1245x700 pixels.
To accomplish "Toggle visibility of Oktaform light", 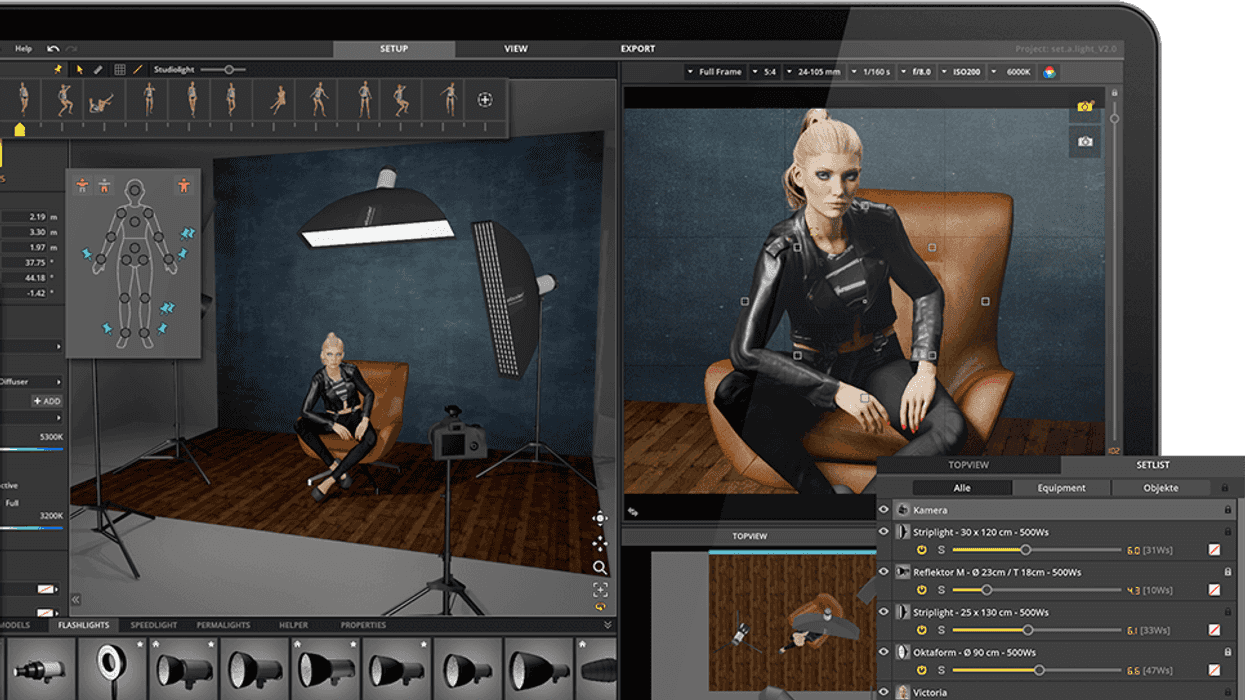I will point(884,652).
